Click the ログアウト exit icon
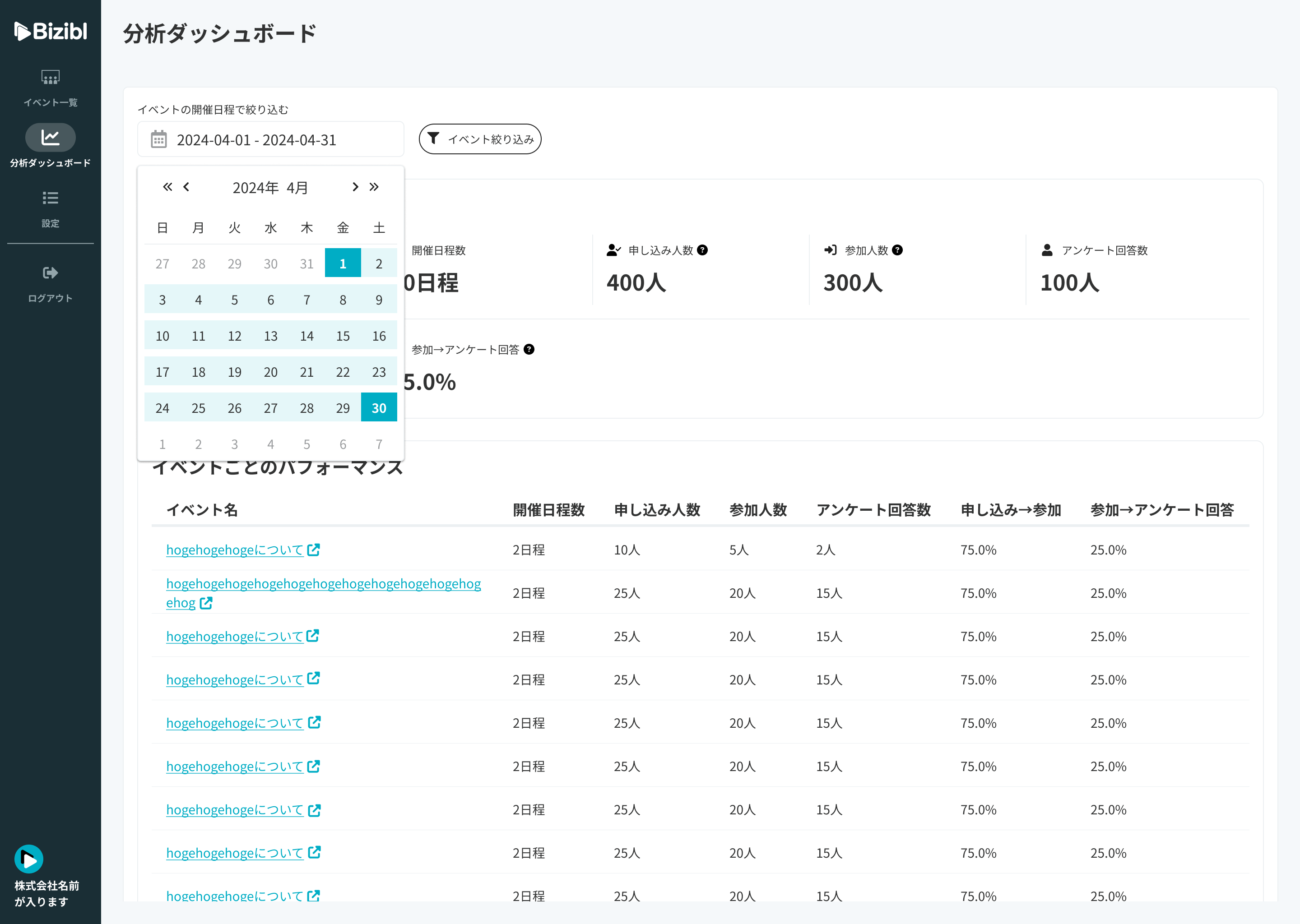 pos(50,273)
